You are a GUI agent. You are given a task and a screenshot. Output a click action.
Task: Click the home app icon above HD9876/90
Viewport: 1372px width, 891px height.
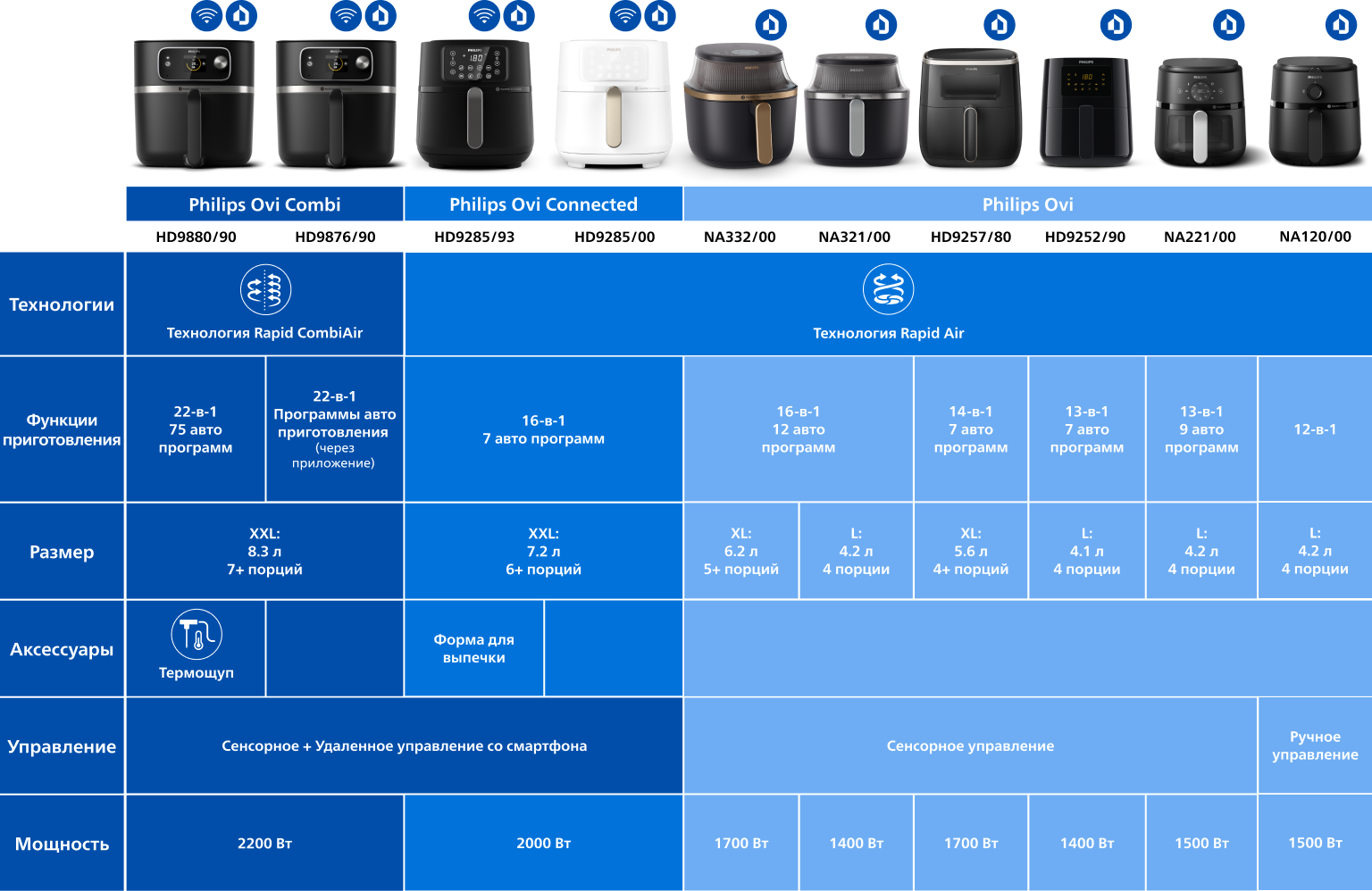point(381,15)
